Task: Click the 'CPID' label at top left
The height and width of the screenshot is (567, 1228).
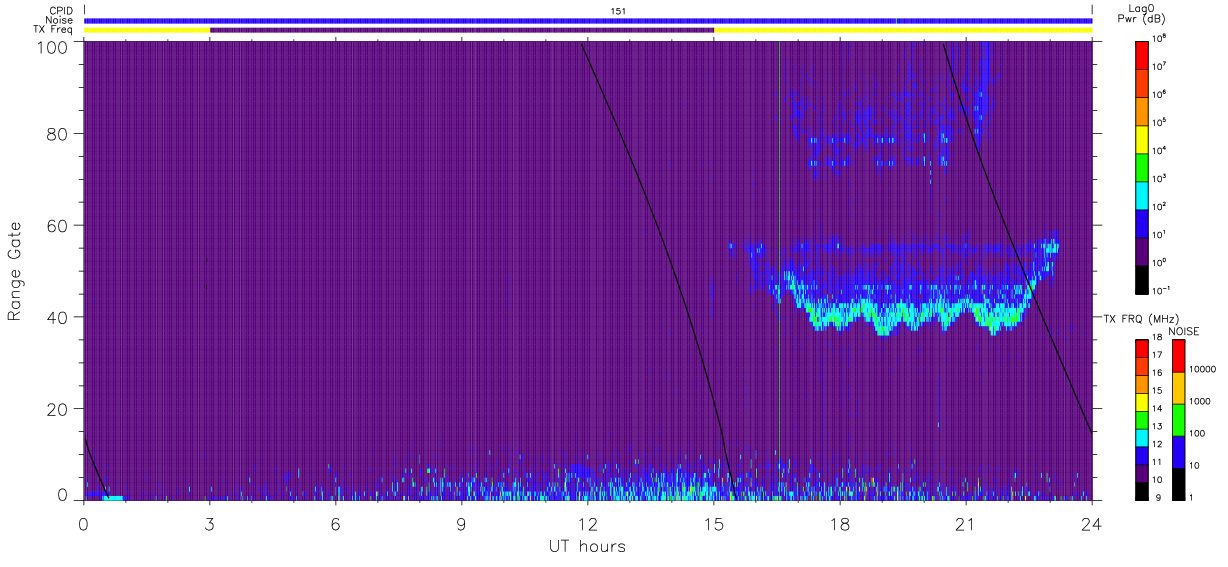Action: click(x=60, y=11)
